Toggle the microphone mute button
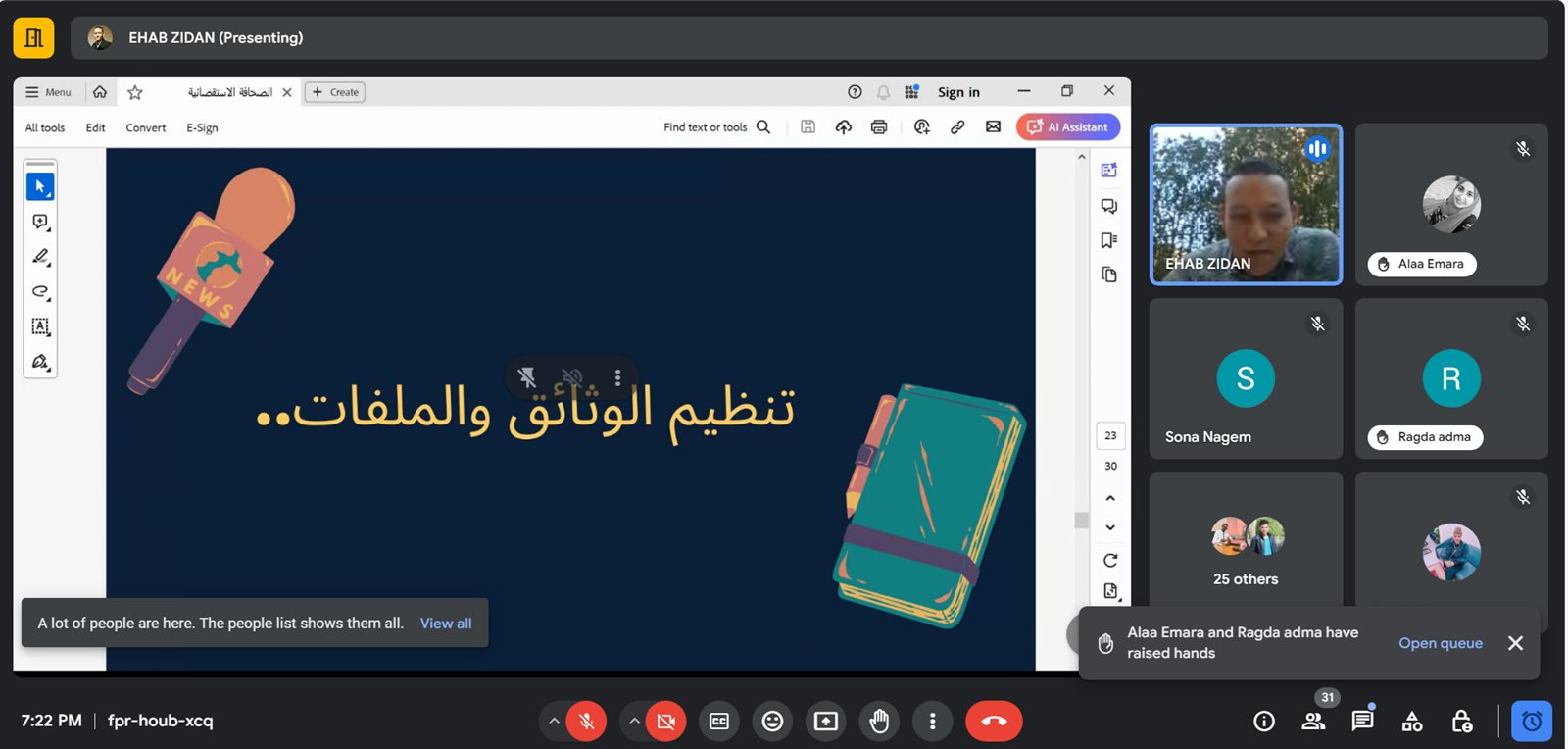 click(x=586, y=722)
